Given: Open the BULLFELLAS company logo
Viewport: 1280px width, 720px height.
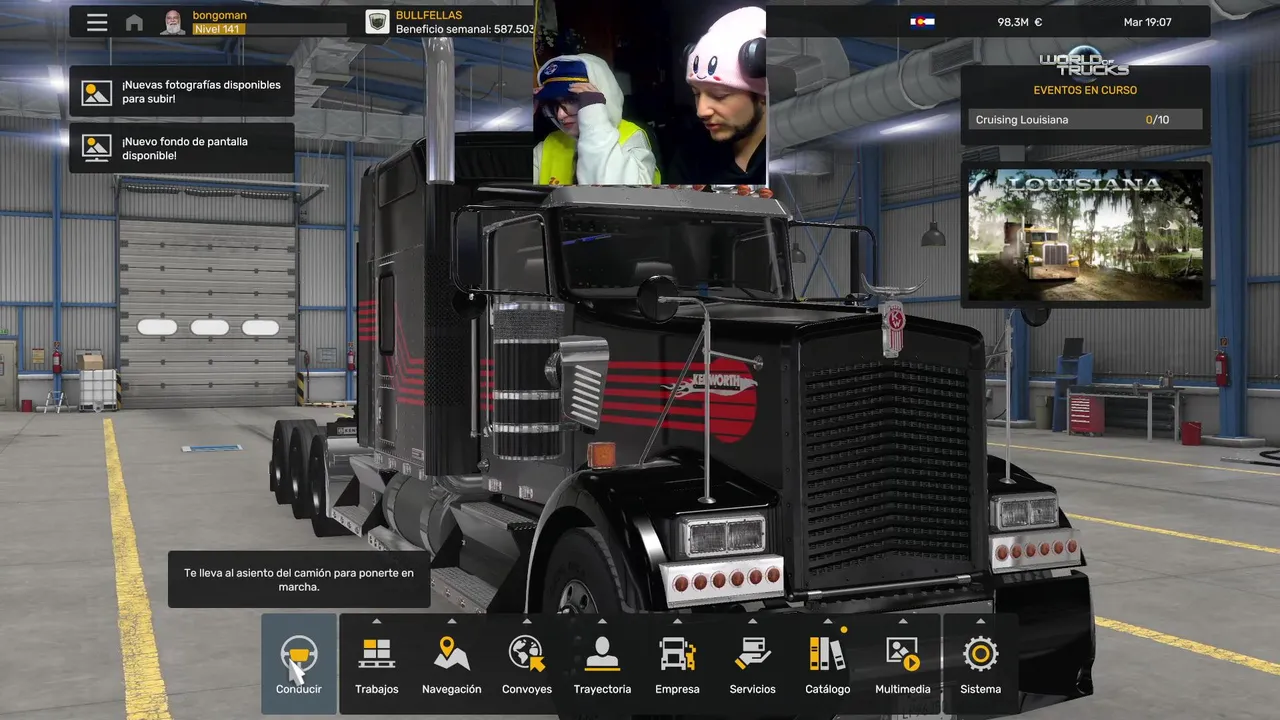Looking at the screenshot, I should [x=377, y=22].
